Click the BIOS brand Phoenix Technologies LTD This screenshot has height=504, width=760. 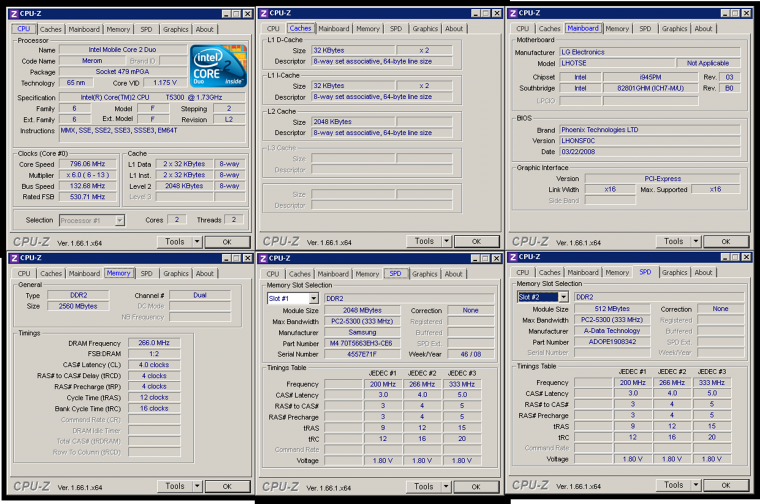point(649,129)
